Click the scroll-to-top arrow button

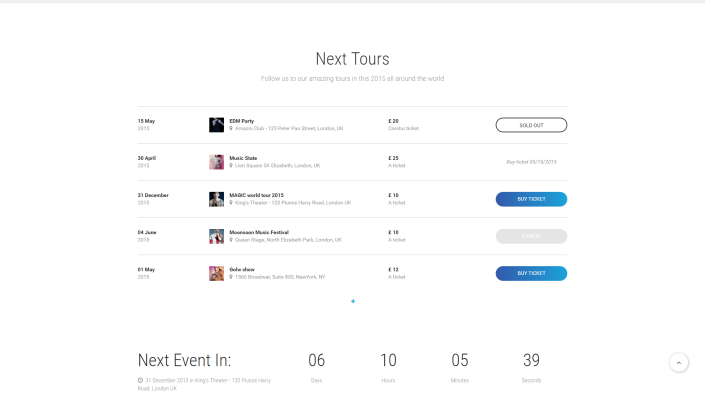[x=678, y=362]
